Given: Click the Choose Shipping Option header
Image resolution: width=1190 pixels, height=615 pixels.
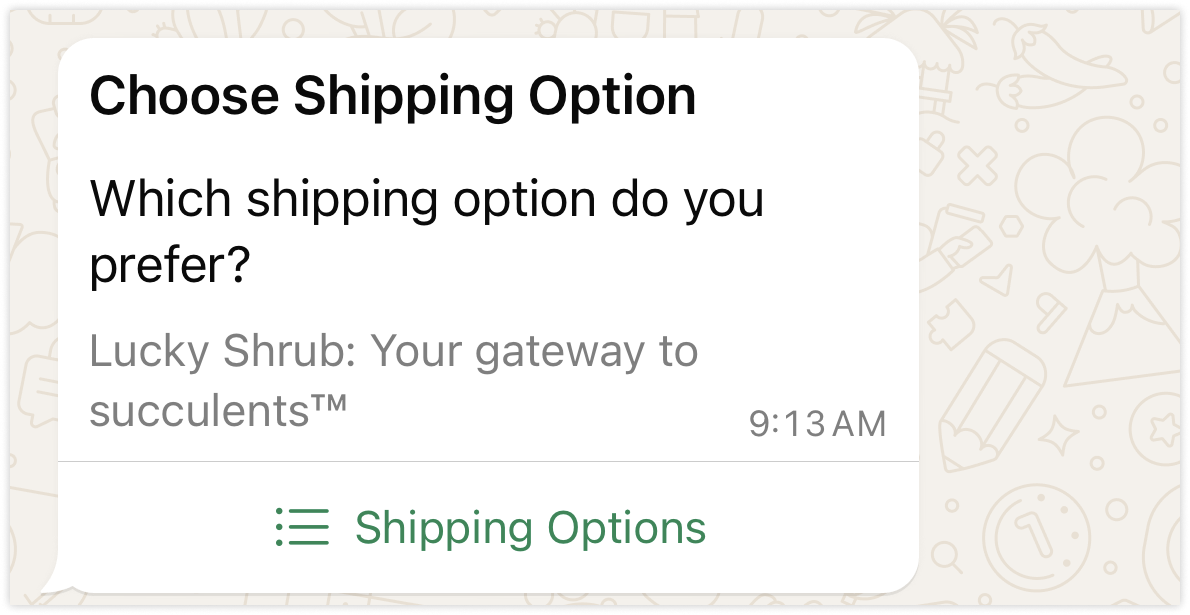Looking at the screenshot, I should (x=393, y=97).
